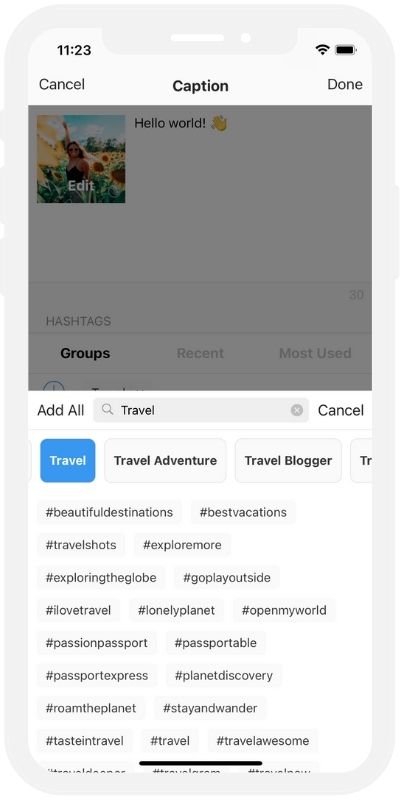Tap the Wi-Fi status icon
This screenshot has width=400, height=800.
pos(322,49)
